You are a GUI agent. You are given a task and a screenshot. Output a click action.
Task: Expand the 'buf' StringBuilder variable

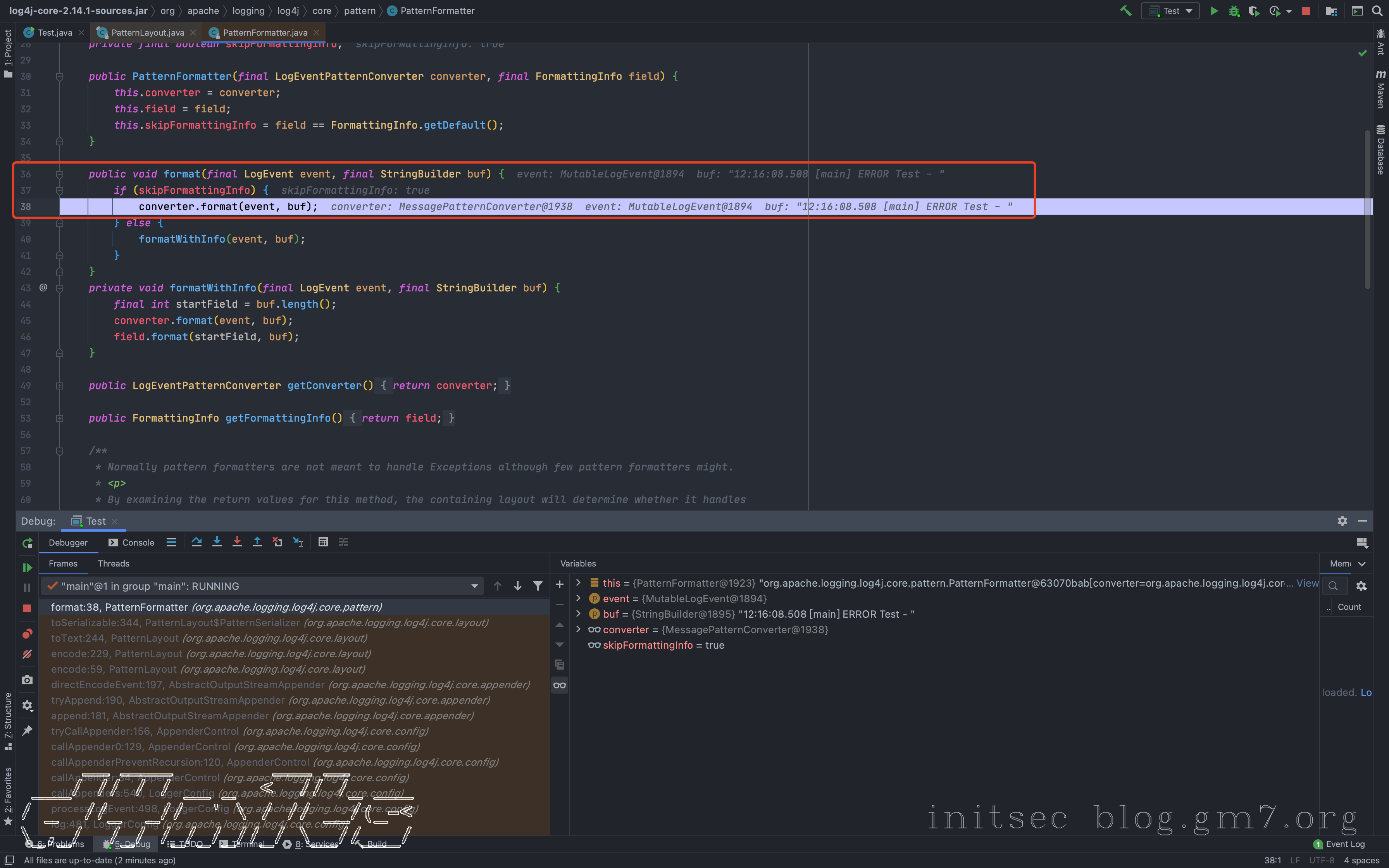tap(579, 614)
